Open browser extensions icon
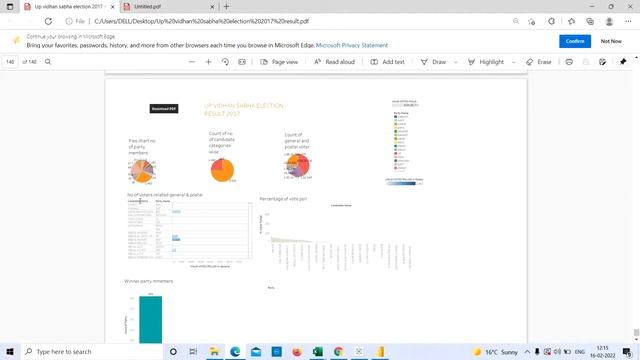This screenshot has height=360, width=640. (551, 21)
